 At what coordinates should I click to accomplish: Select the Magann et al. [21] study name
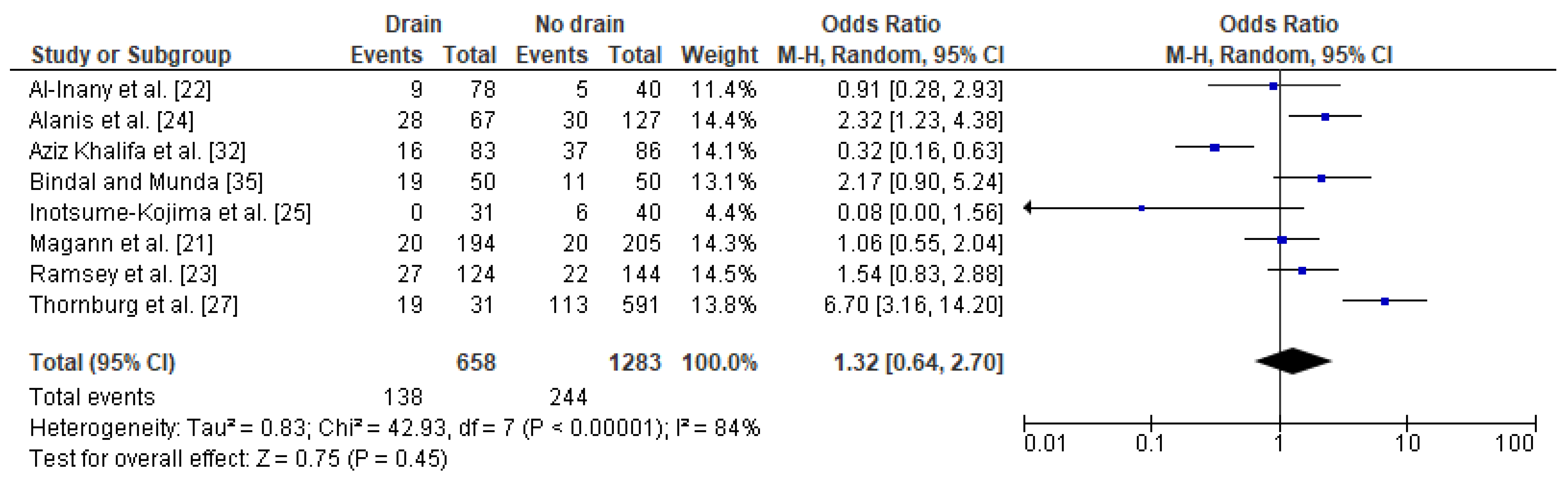coord(121,243)
